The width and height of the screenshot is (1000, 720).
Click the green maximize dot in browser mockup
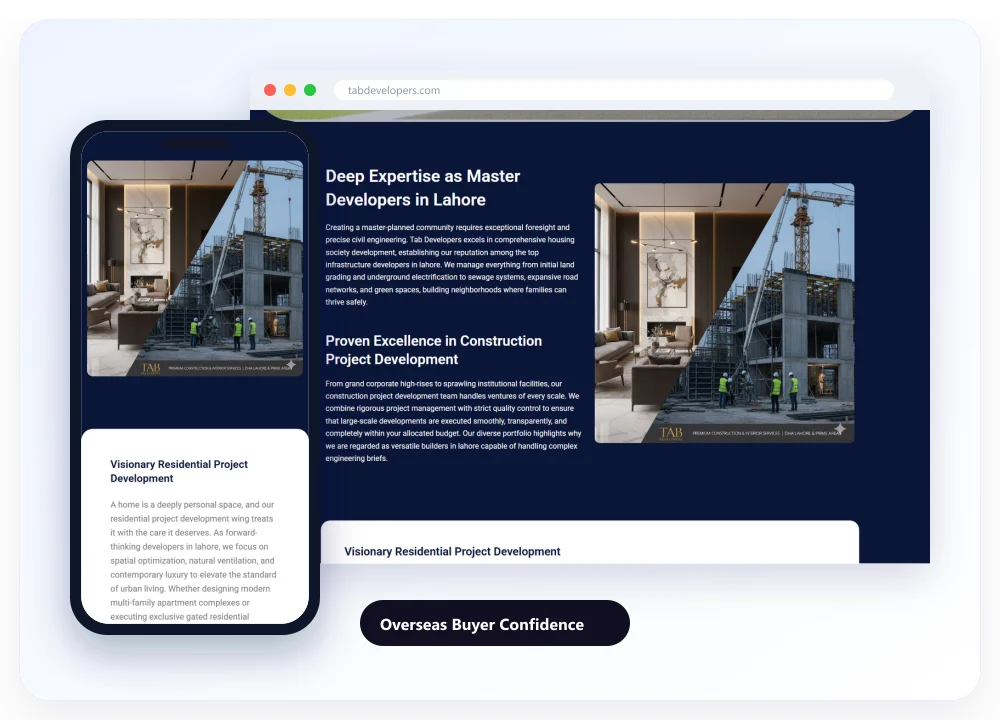pyautogui.click(x=310, y=90)
